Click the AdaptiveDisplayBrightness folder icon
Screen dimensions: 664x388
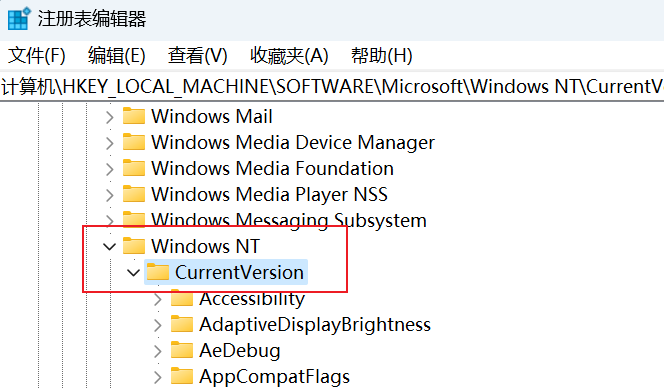[x=182, y=324]
